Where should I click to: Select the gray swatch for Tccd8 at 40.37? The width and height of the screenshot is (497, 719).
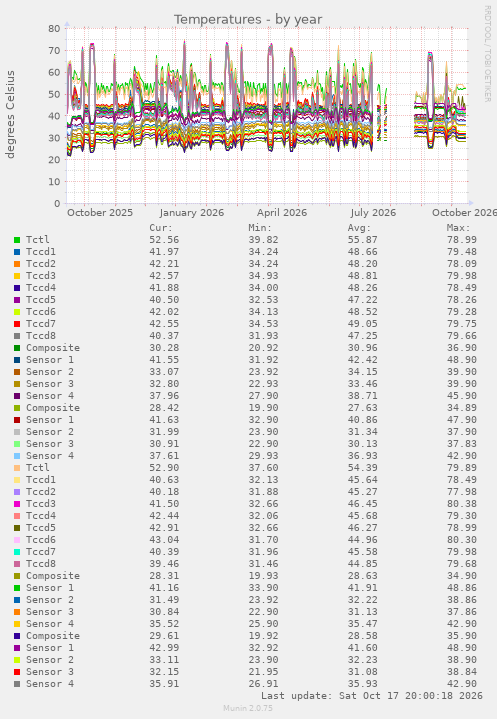pyautogui.click(x=17, y=336)
